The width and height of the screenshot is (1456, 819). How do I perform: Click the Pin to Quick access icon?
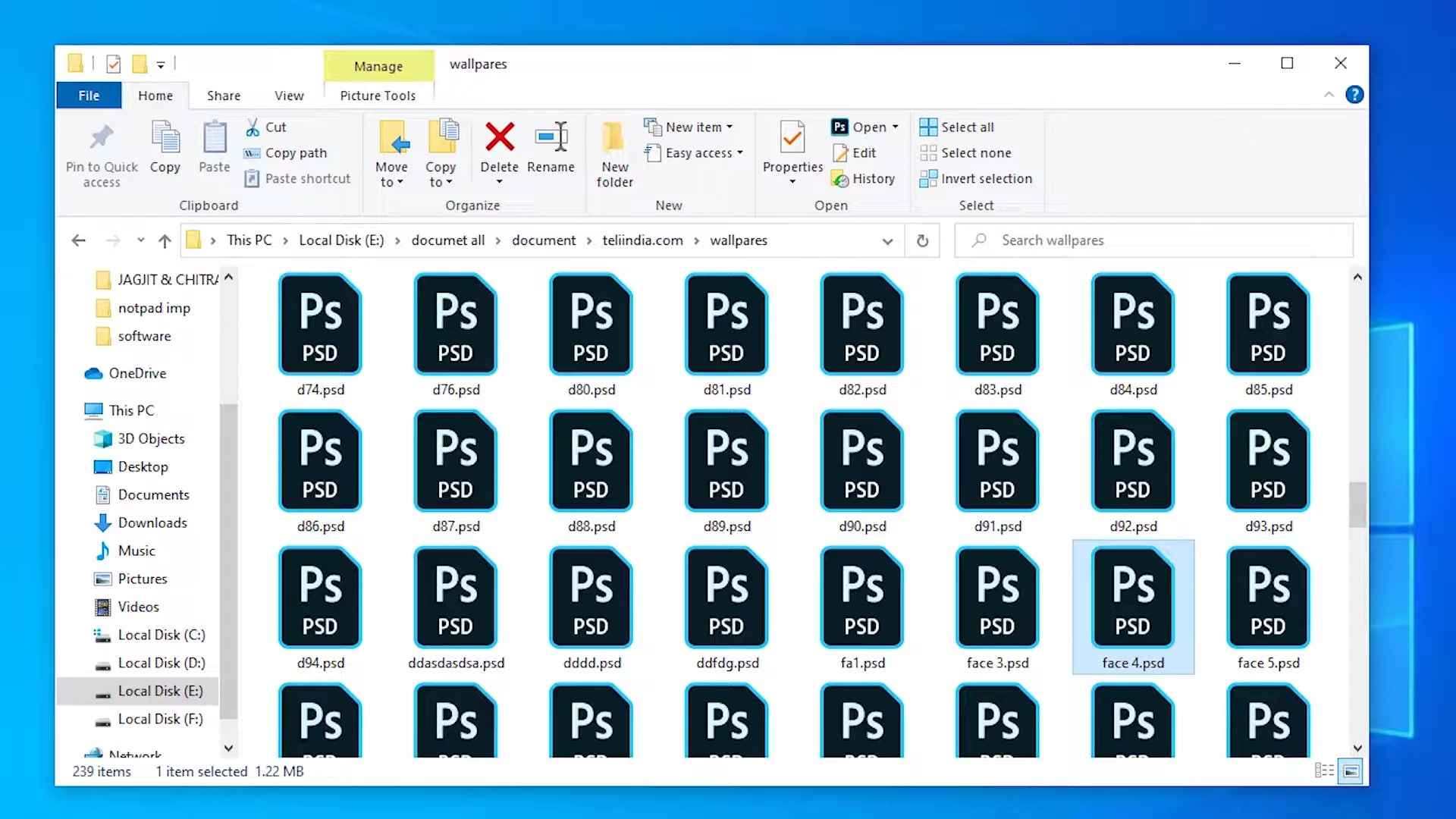point(101,138)
